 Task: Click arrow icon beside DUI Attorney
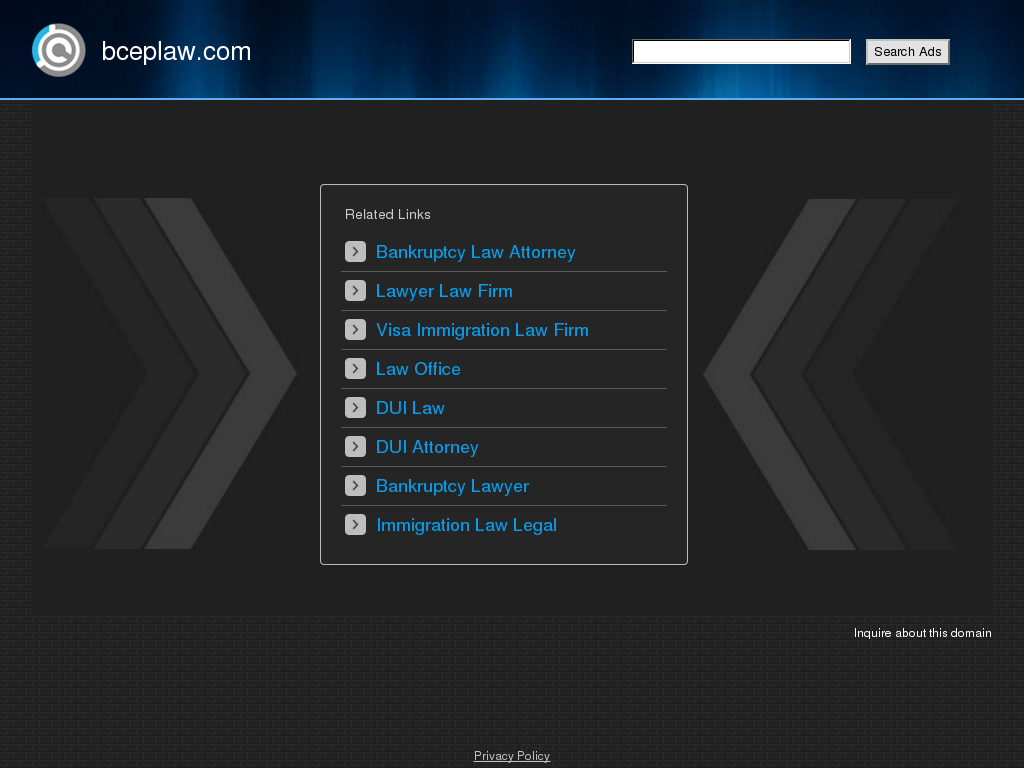point(355,447)
